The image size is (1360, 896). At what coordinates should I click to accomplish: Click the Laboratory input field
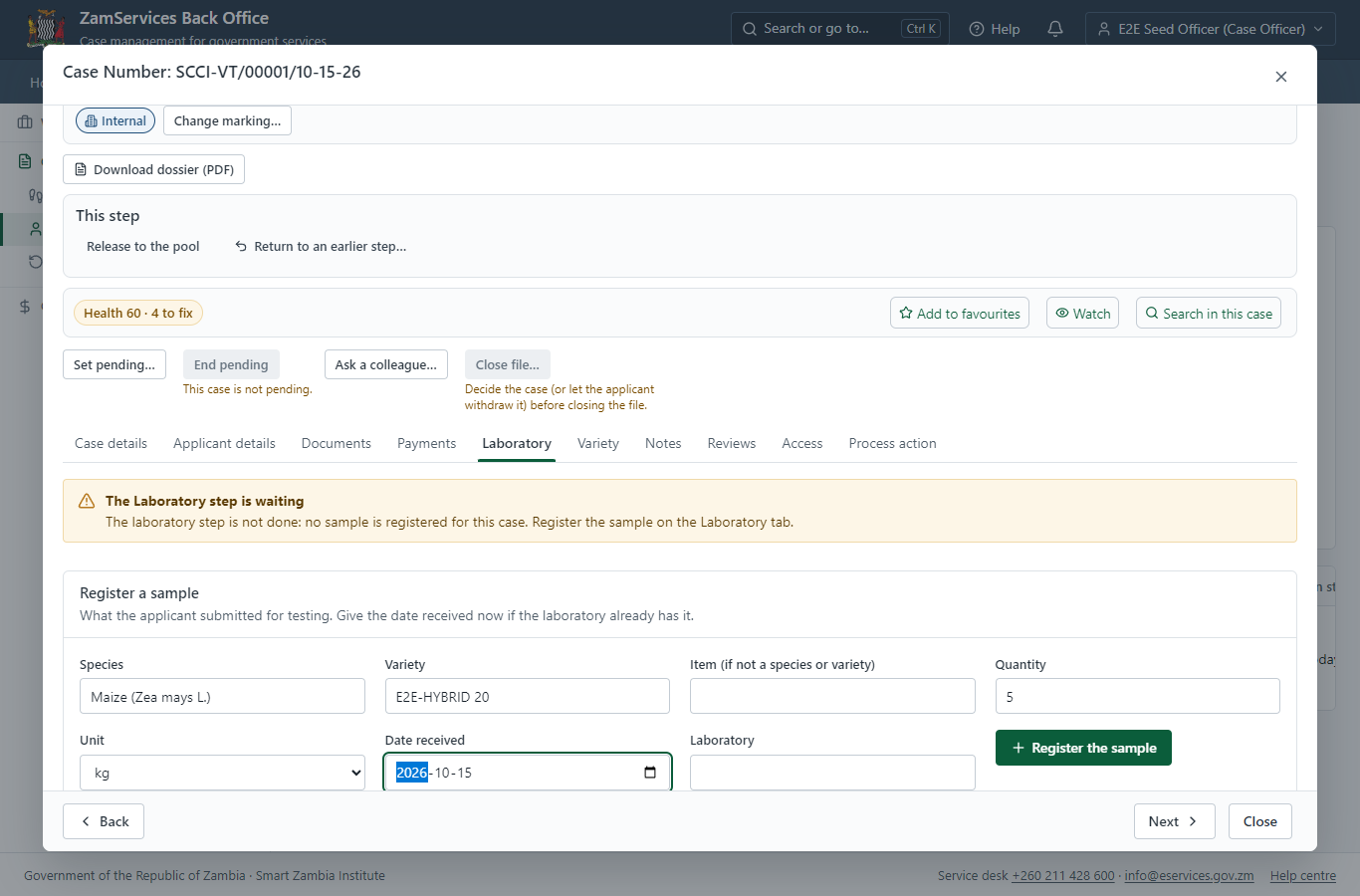pyautogui.click(x=832, y=773)
